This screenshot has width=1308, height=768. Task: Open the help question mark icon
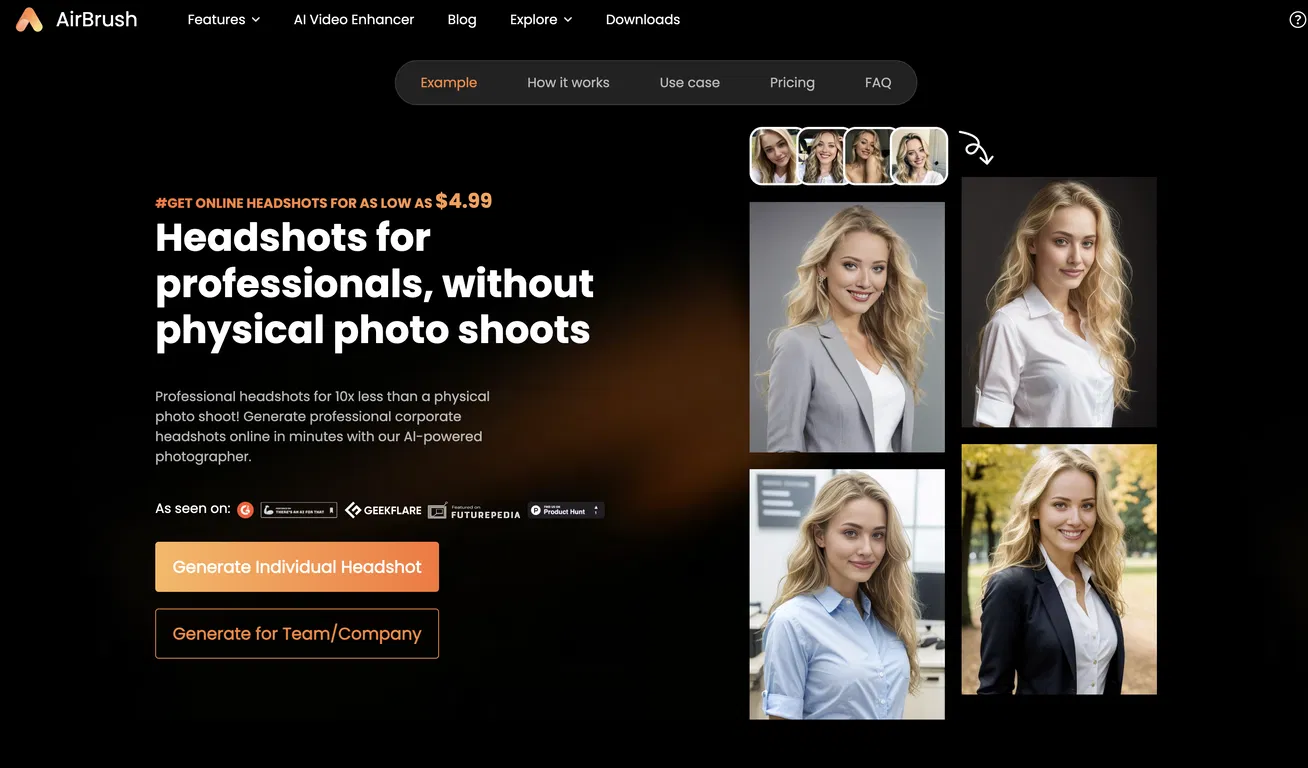tap(1298, 19)
